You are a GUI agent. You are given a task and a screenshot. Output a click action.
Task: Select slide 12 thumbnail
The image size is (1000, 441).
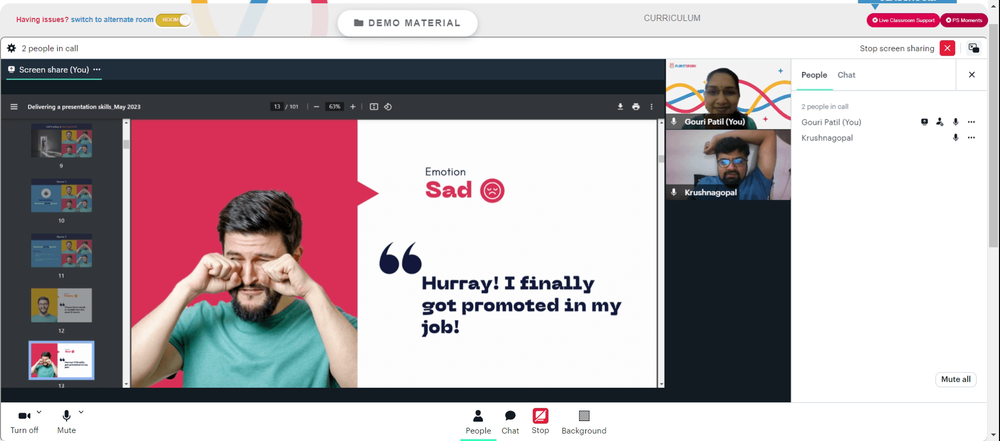coord(61,305)
